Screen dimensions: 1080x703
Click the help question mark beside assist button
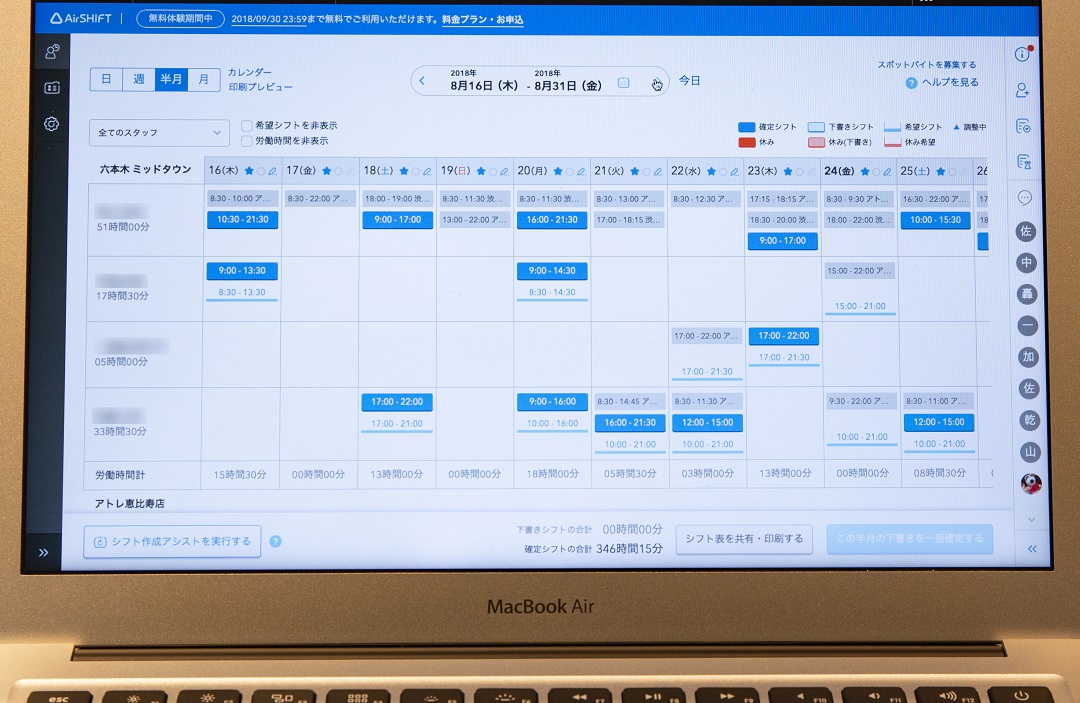276,541
